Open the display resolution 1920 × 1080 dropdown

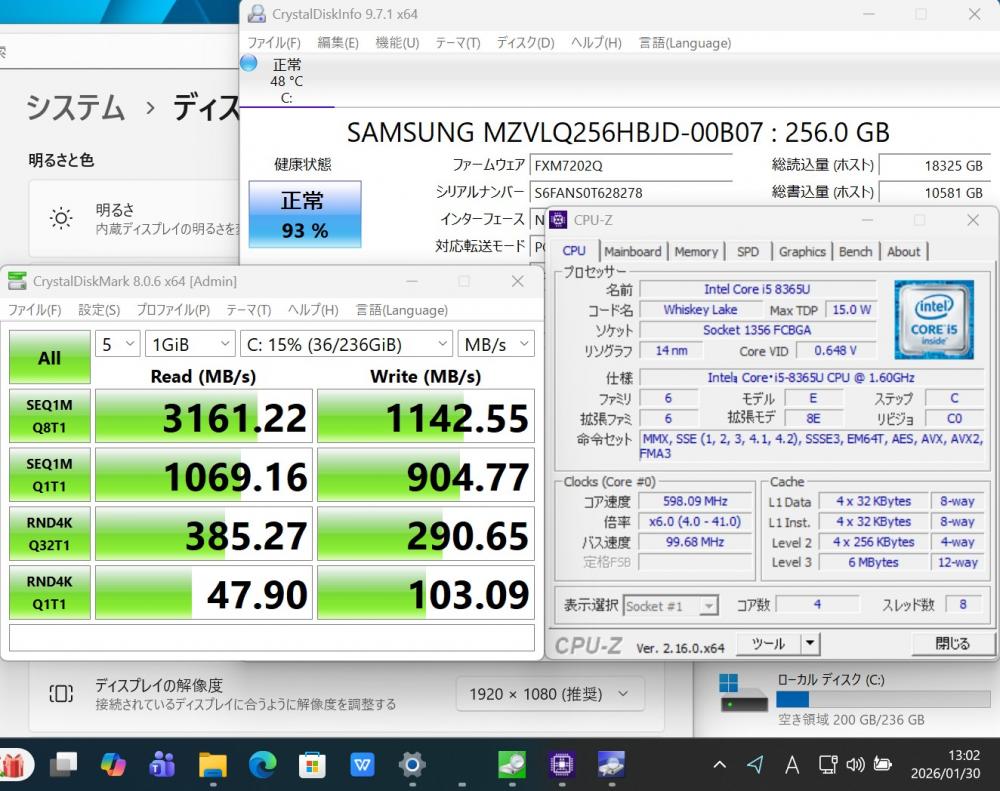pyautogui.click(x=549, y=694)
